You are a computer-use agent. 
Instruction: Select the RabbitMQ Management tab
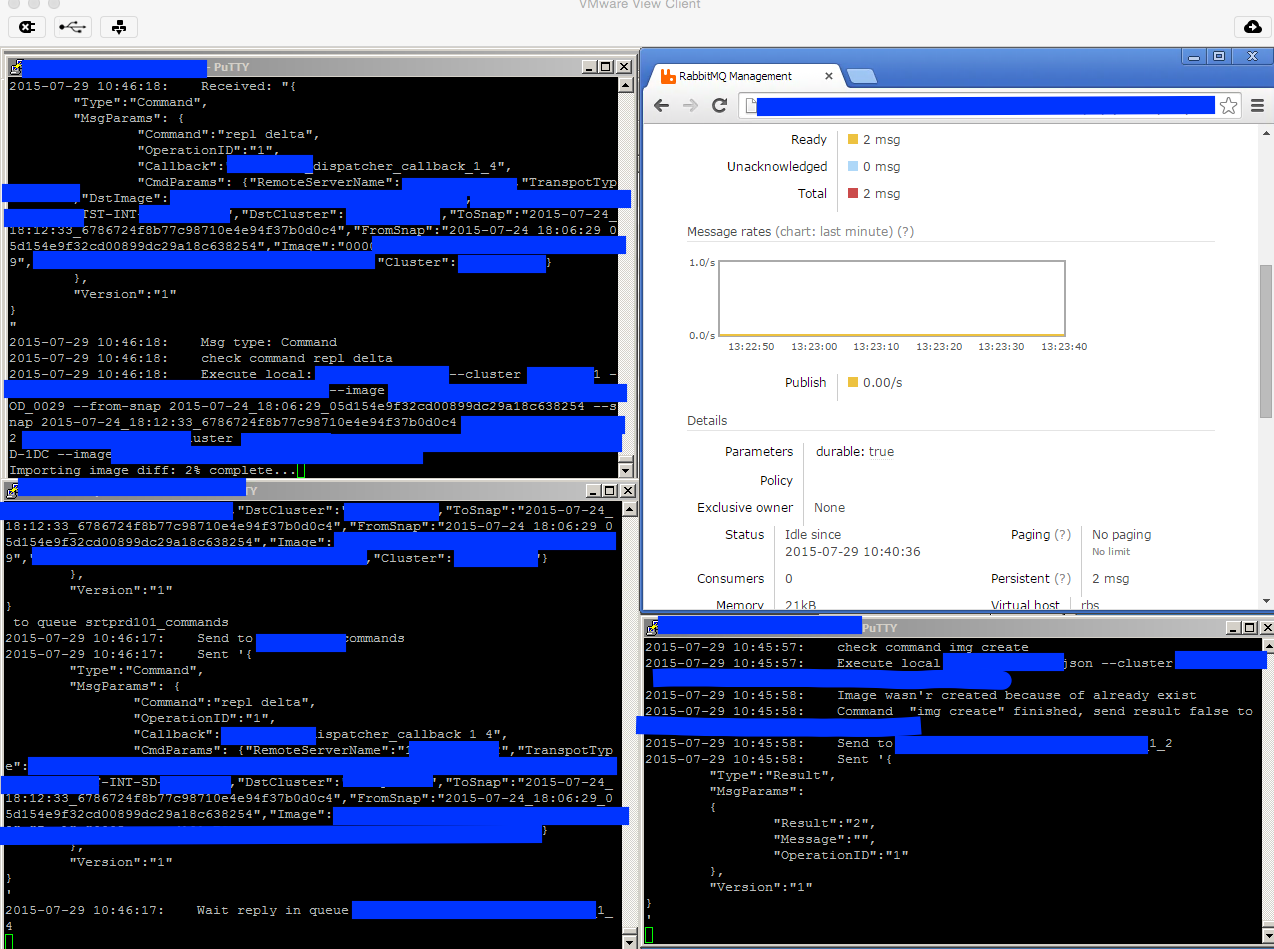(x=745, y=76)
